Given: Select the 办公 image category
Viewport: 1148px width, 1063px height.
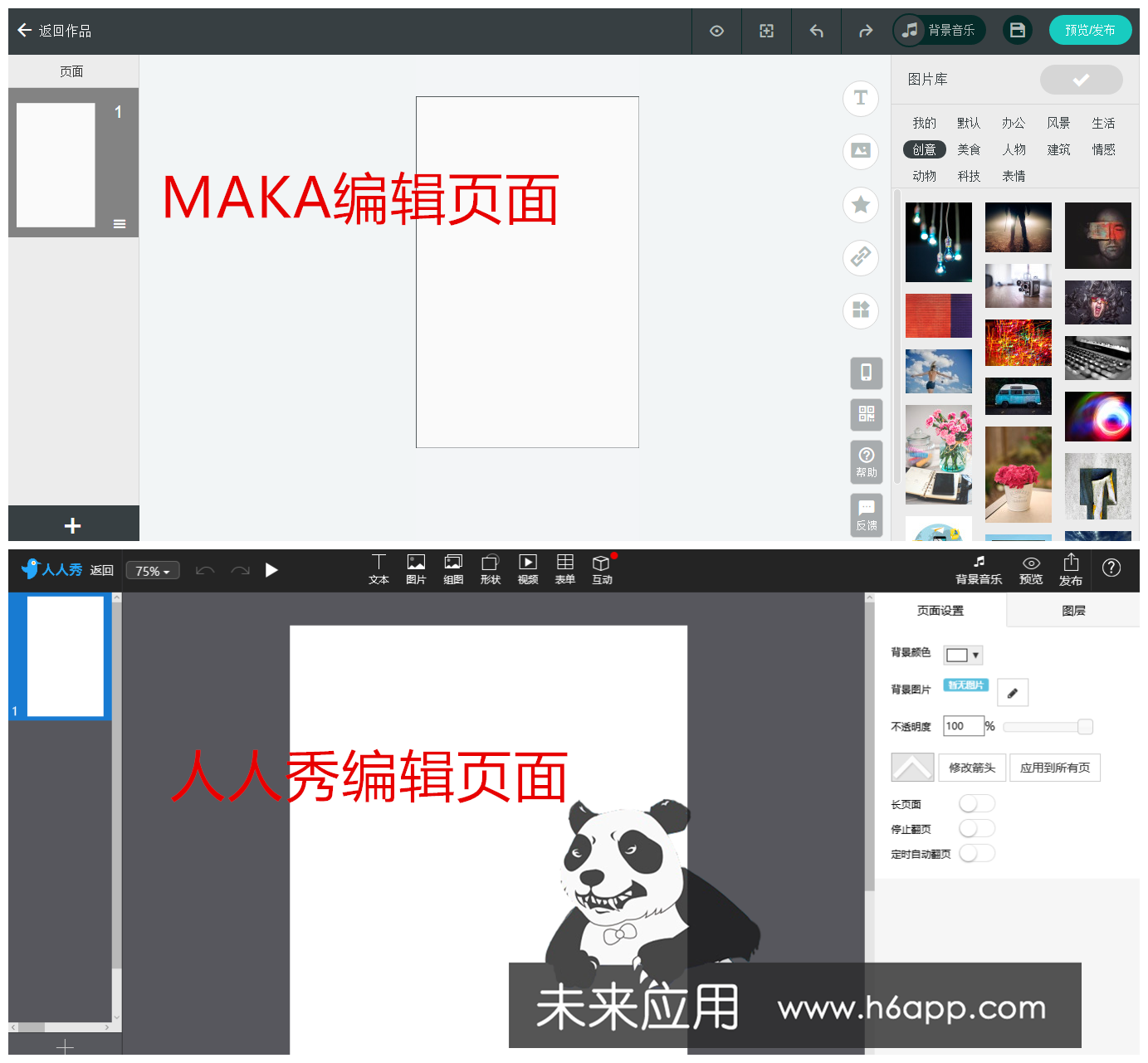Looking at the screenshot, I should coord(1014,123).
